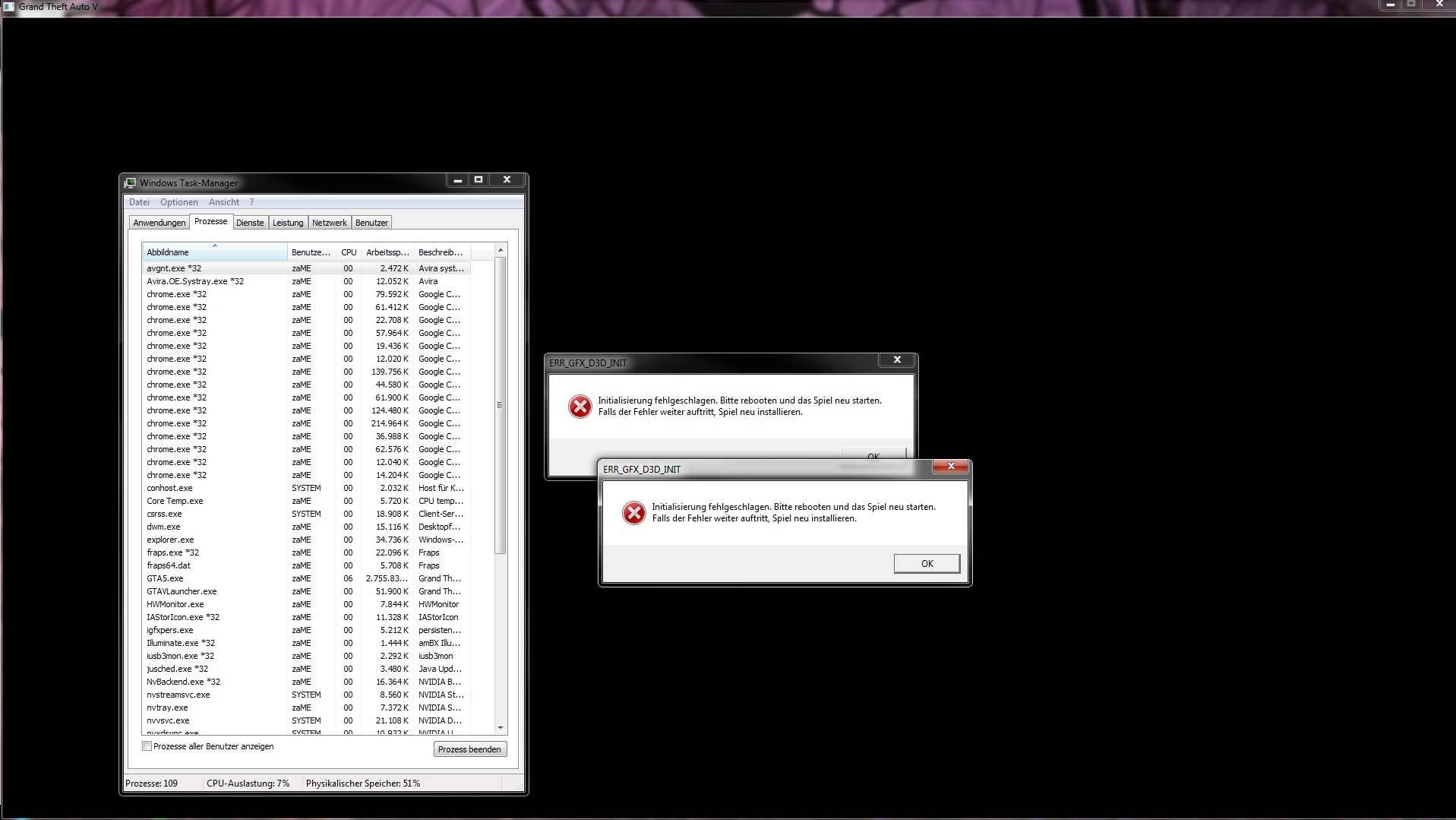Select the conhost.exe process
Image resolution: width=1456 pixels, height=820 pixels.
[306, 488]
